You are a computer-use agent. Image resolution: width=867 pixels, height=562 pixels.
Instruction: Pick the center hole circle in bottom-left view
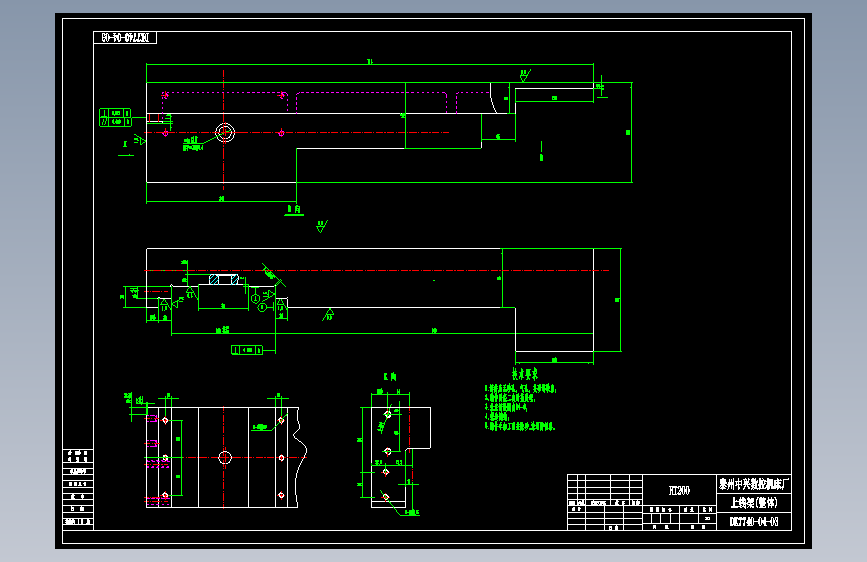(x=224, y=457)
